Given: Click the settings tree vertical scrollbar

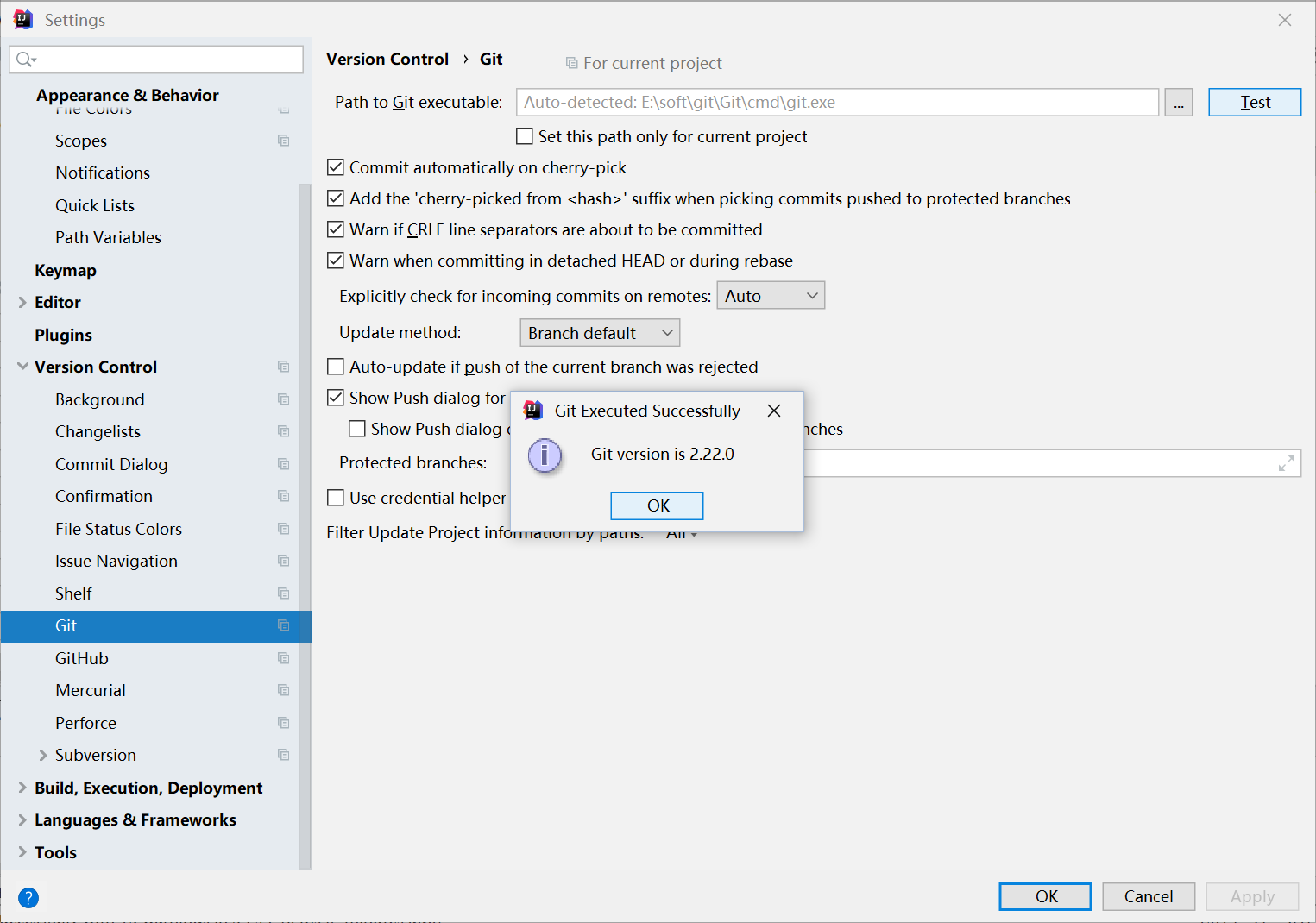Looking at the screenshot, I should click(x=305, y=526).
